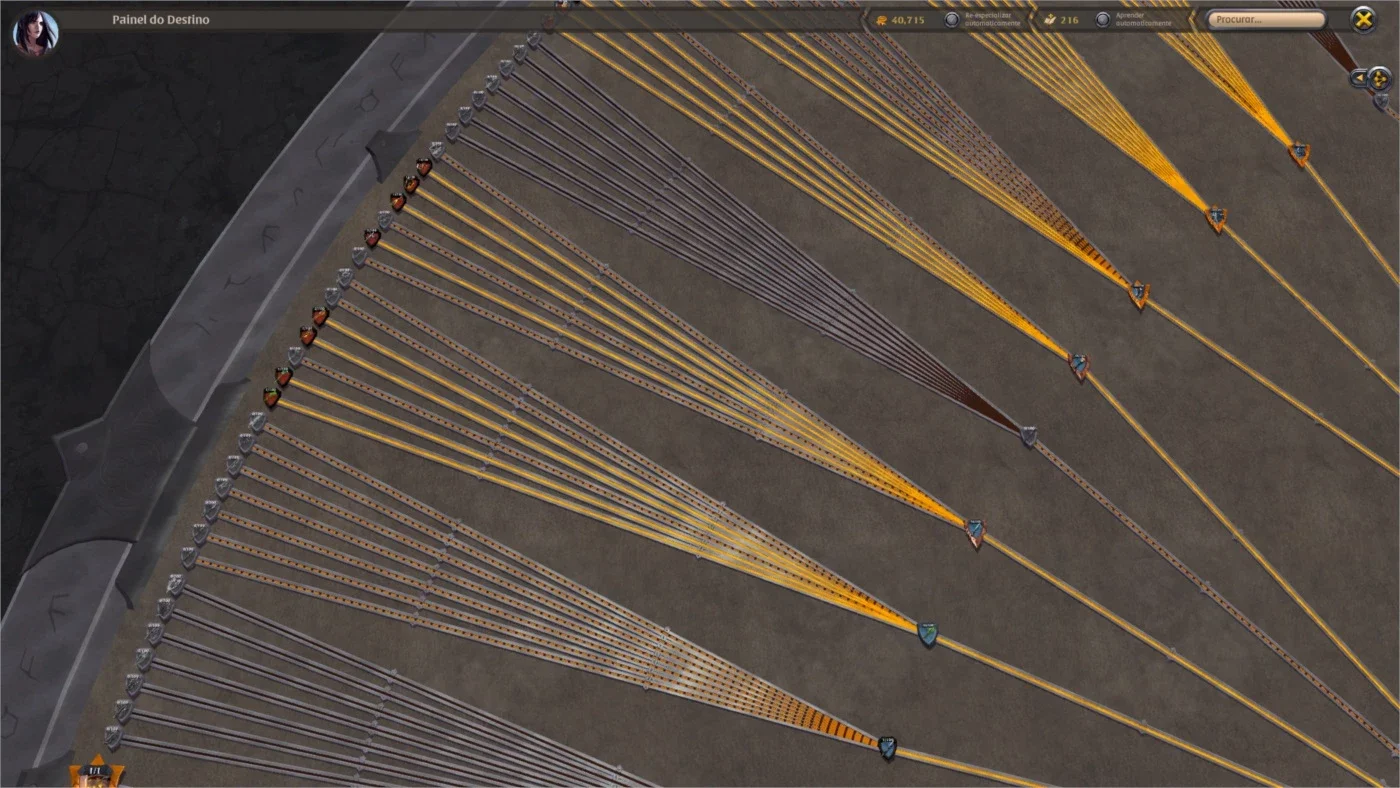
Task: Open the character portrait avatar
Action: 35,31
